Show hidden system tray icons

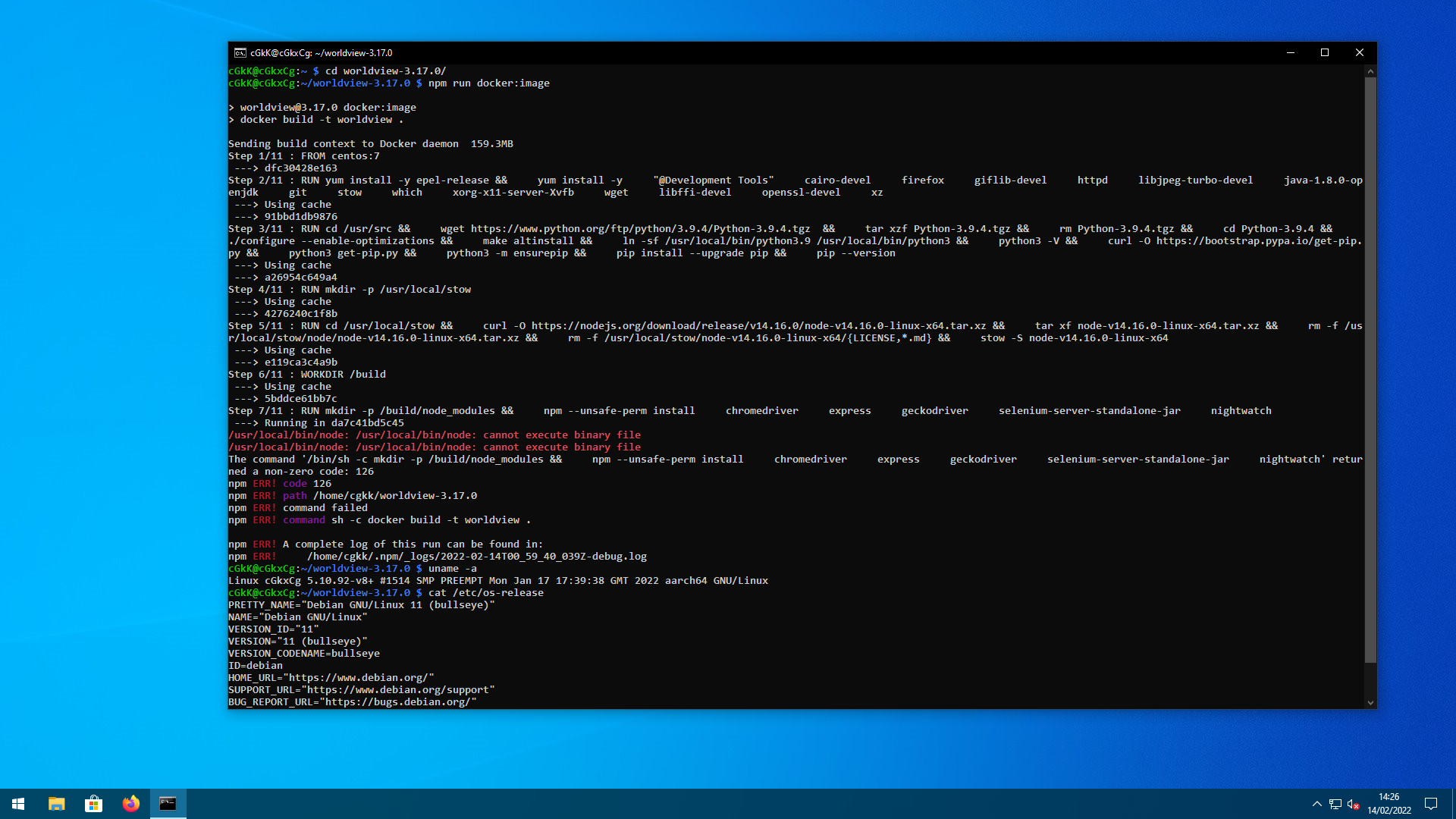pyautogui.click(x=1316, y=804)
